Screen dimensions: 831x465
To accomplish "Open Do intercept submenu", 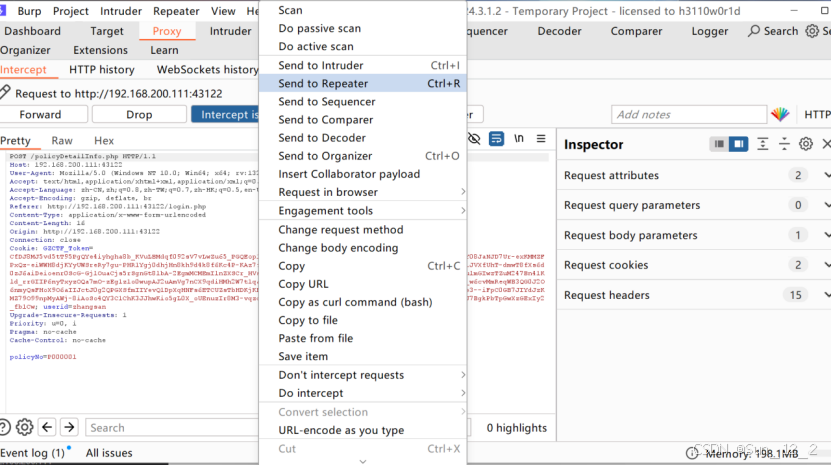I will pos(363,393).
